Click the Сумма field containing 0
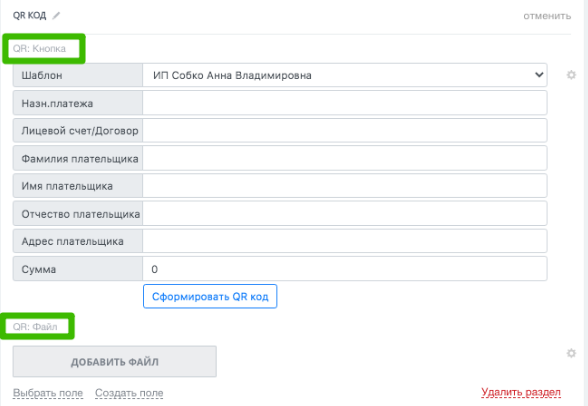The width and height of the screenshot is (588, 406). click(x=344, y=269)
